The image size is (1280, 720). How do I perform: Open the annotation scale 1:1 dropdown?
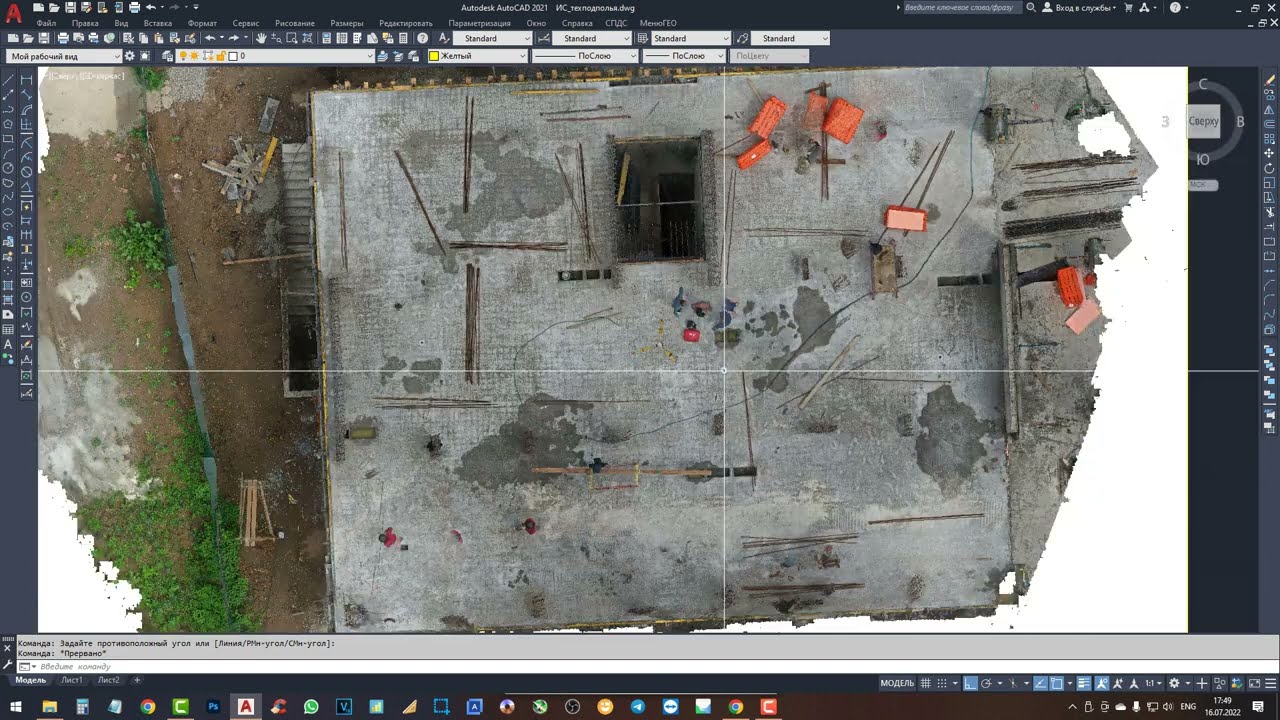(1152, 683)
